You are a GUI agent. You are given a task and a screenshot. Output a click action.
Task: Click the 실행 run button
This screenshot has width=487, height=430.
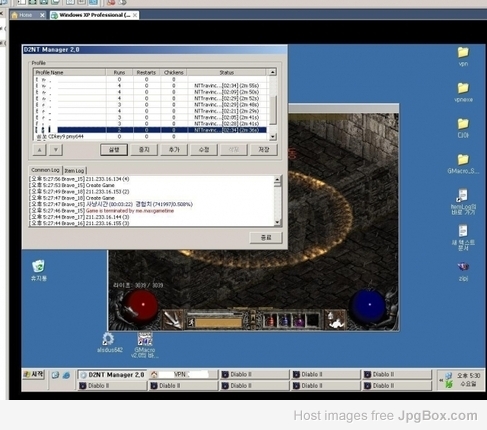coord(114,150)
